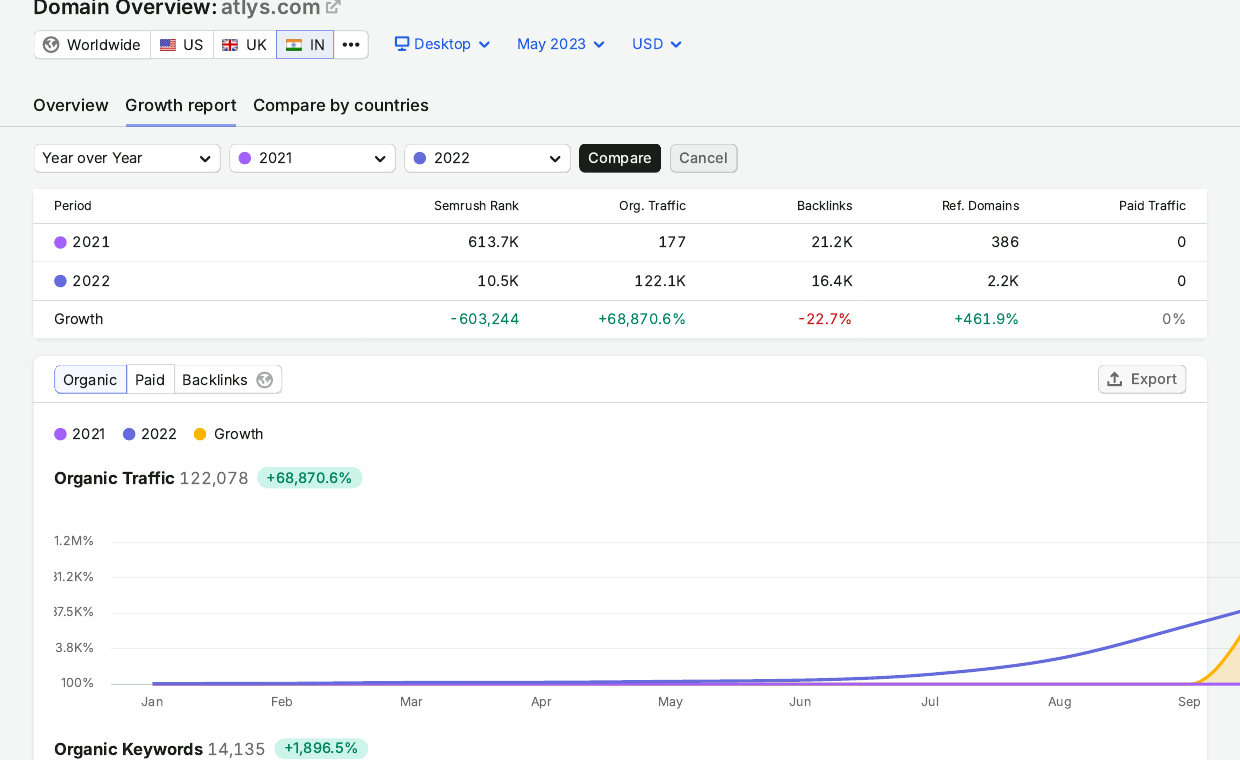Click the Desktop monitor icon
Image resolution: width=1240 pixels, height=760 pixels.
[x=402, y=44]
